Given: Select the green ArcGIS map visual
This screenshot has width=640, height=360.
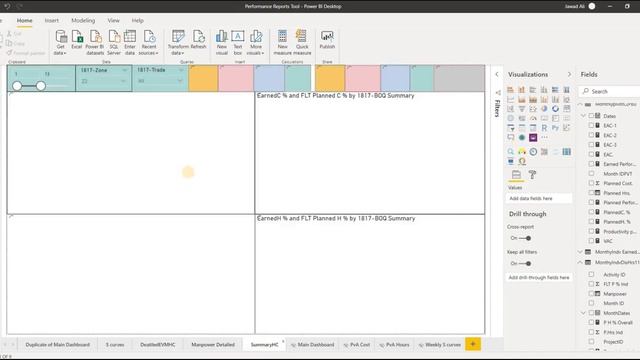Looking at the screenshot, I should click(522, 138).
